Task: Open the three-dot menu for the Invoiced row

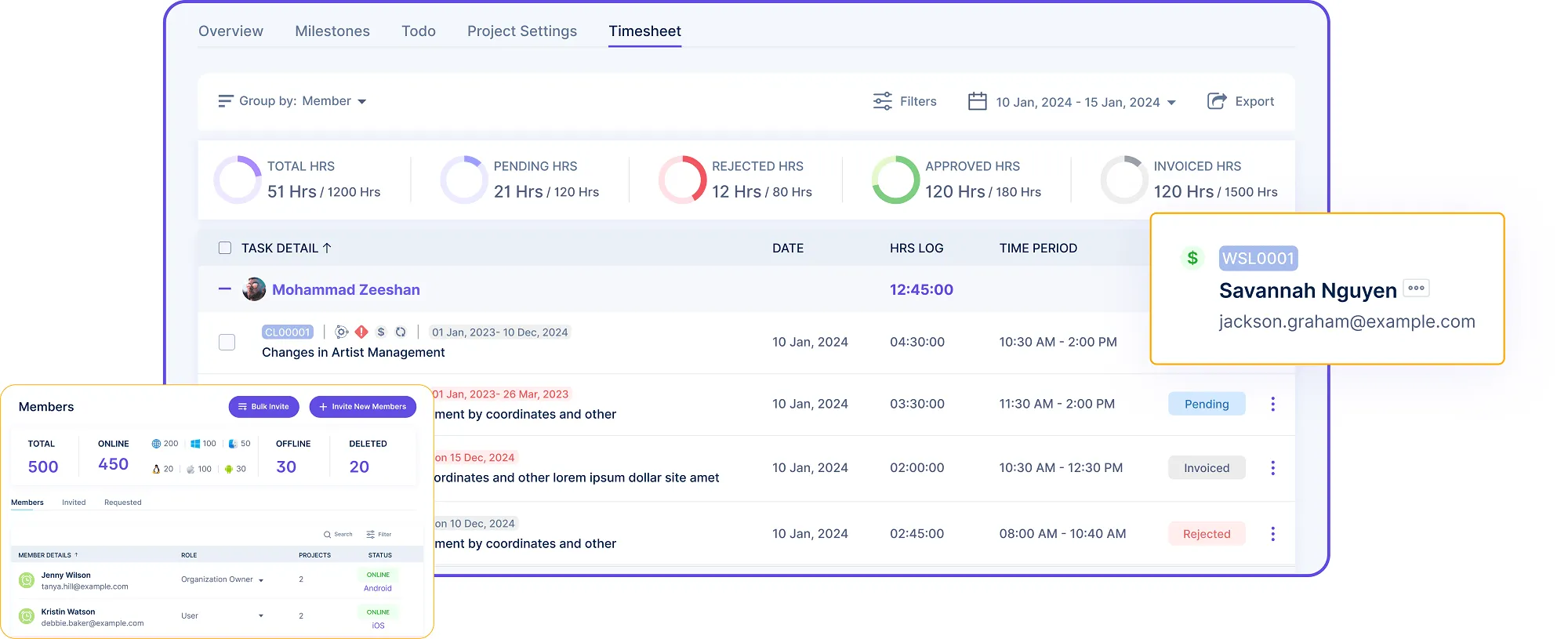Action: [1272, 468]
